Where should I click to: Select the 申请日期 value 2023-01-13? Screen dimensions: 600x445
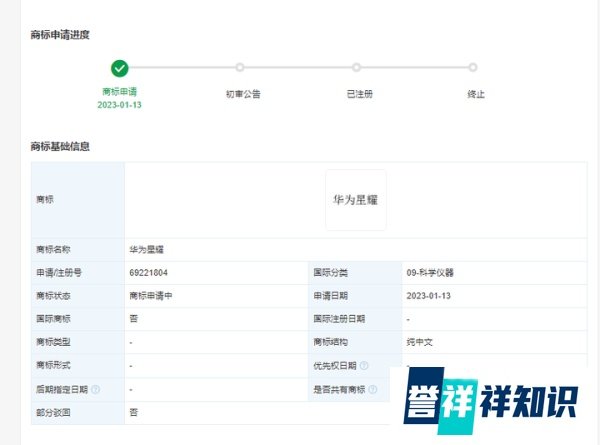point(429,296)
